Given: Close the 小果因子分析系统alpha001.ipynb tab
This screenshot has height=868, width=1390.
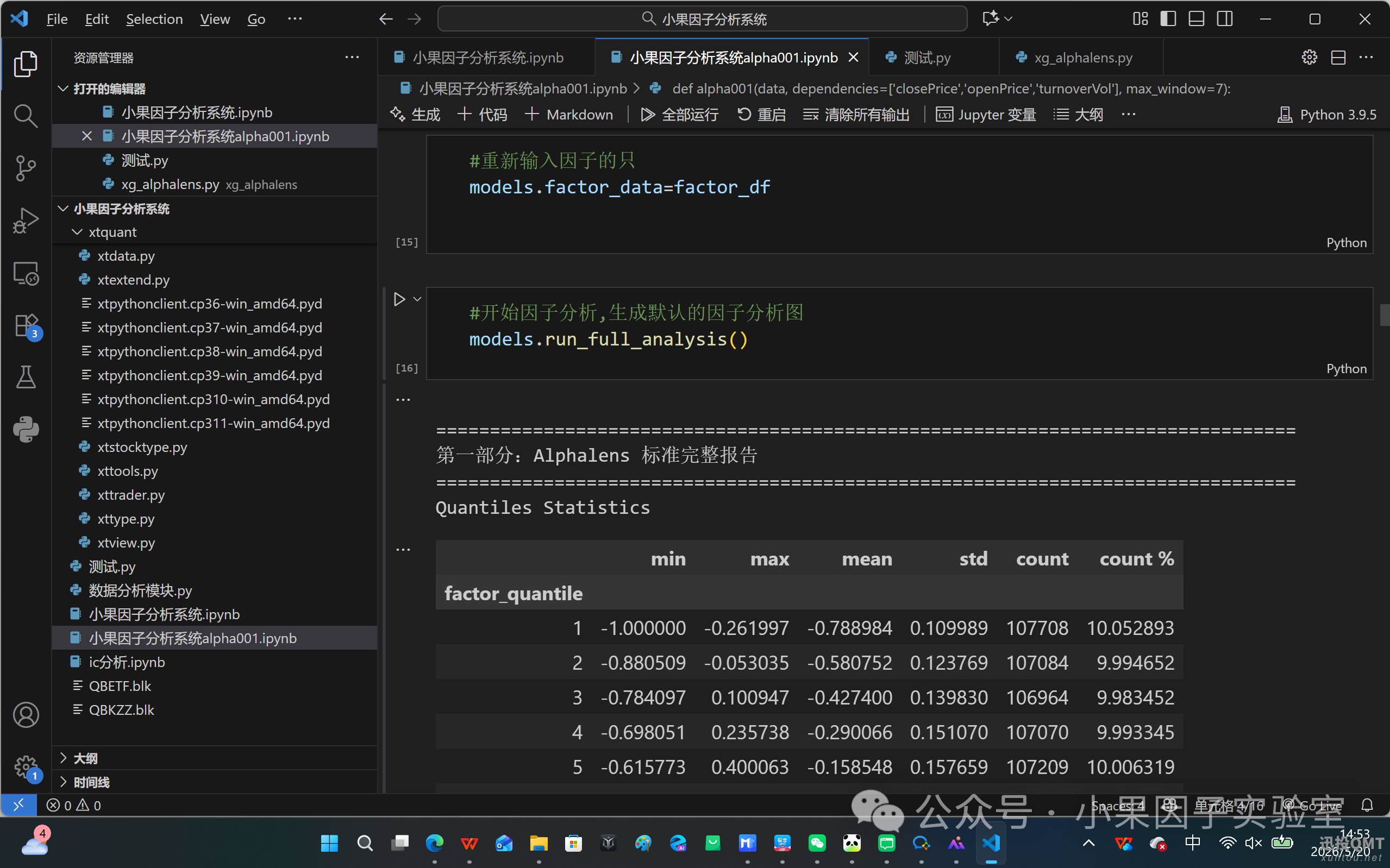Looking at the screenshot, I should (853, 58).
